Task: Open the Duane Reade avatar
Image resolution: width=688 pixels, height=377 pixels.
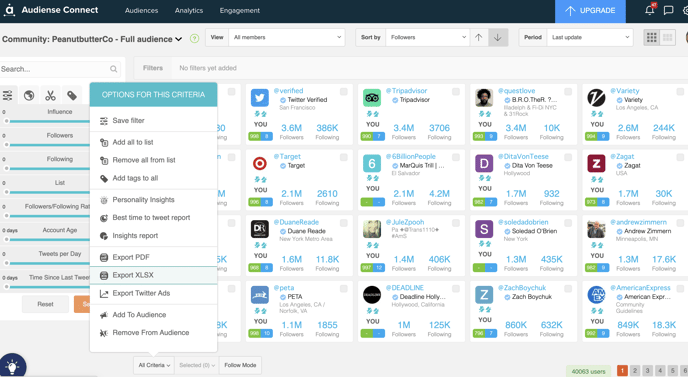Action: pos(260,229)
